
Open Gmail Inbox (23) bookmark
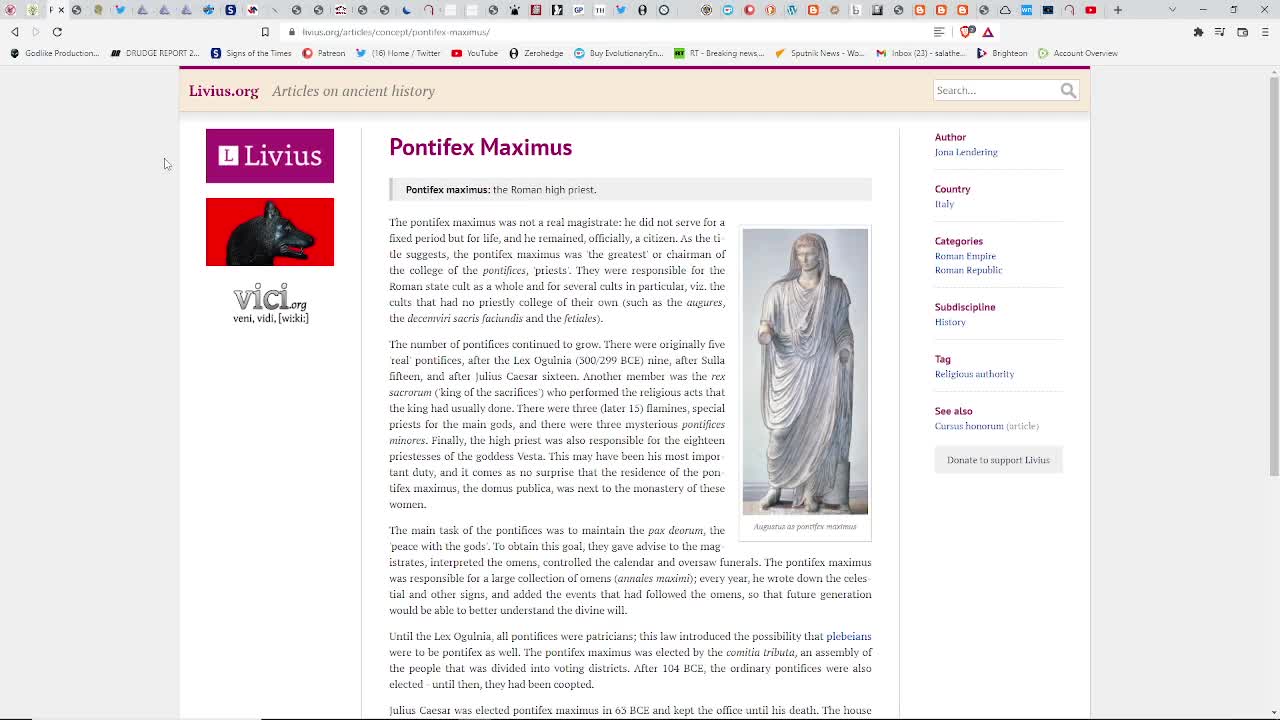[x=921, y=53]
